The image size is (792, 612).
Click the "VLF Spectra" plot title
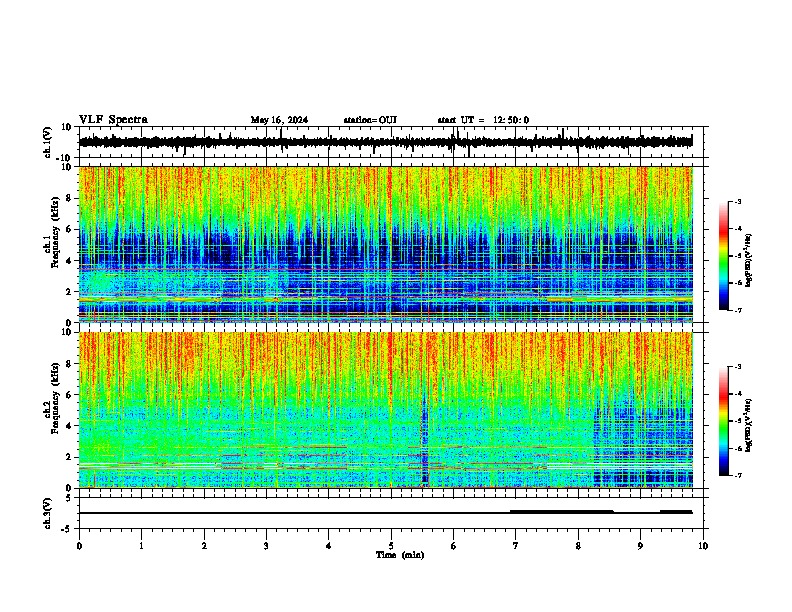(x=113, y=120)
